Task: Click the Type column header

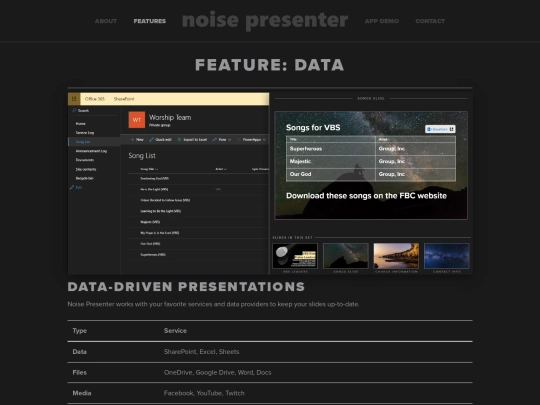Action: (x=80, y=331)
